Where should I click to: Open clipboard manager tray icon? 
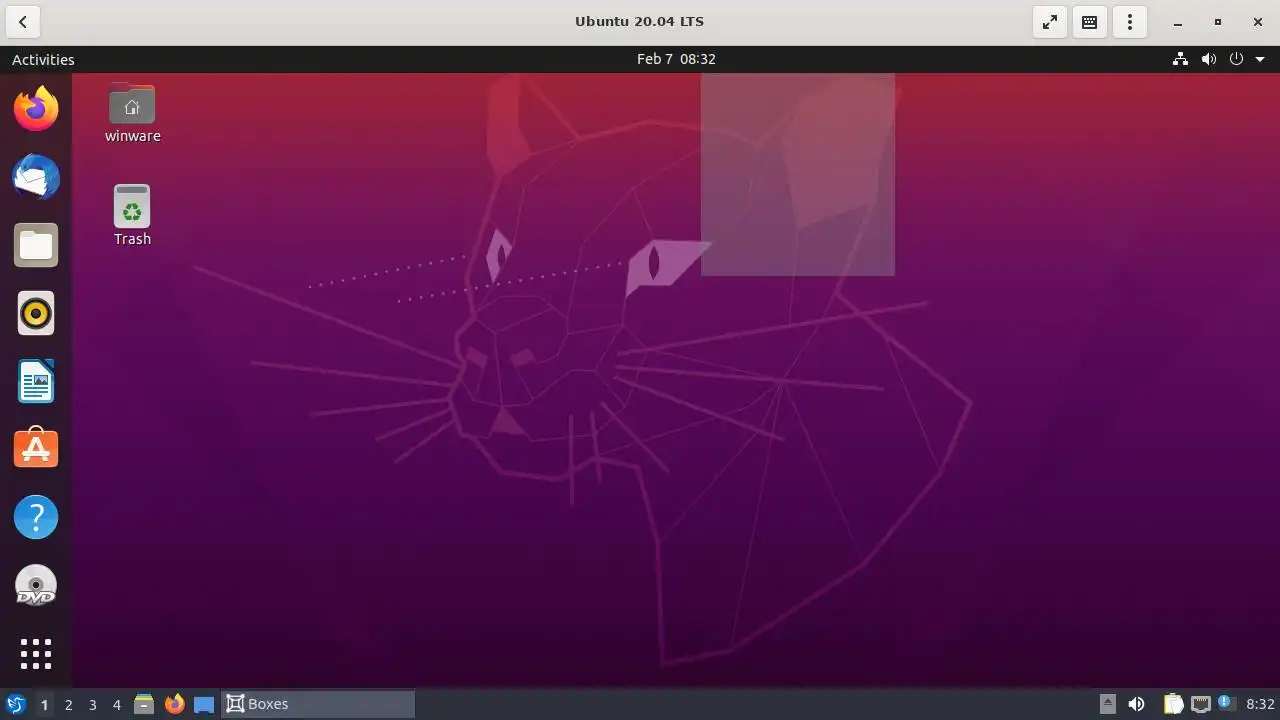tap(1174, 704)
